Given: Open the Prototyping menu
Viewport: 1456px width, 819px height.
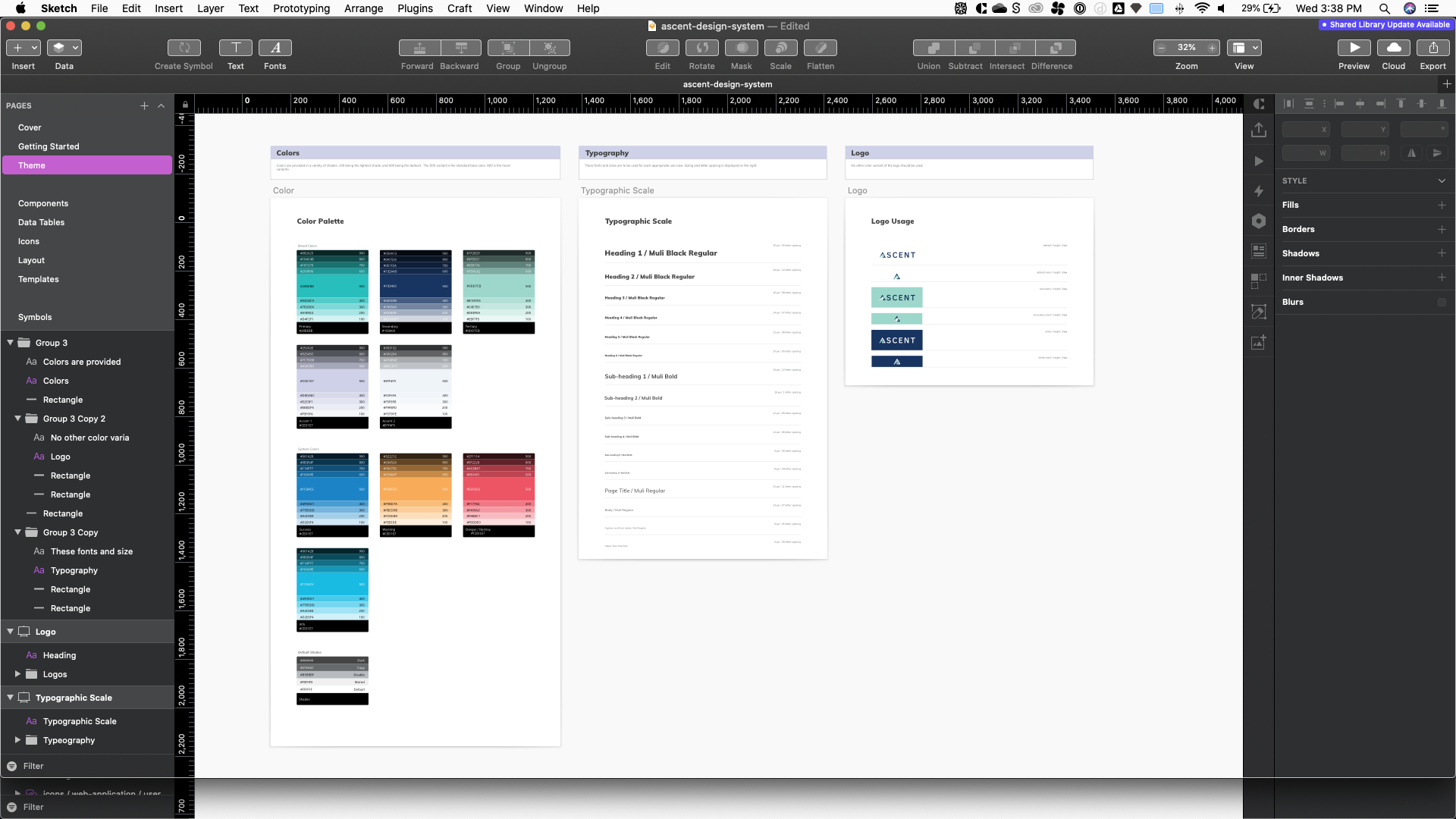Looking at the screenshot, I should [301, 8].
